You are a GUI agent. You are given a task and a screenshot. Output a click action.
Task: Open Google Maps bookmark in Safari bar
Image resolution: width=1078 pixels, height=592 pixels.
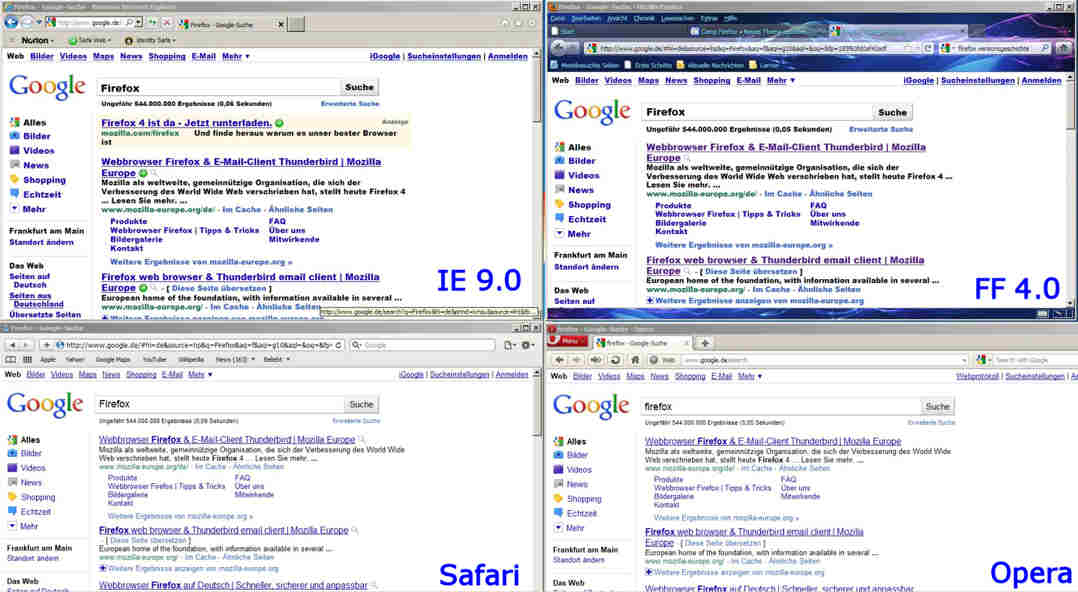pyautogui.click(x=113, y=360)
